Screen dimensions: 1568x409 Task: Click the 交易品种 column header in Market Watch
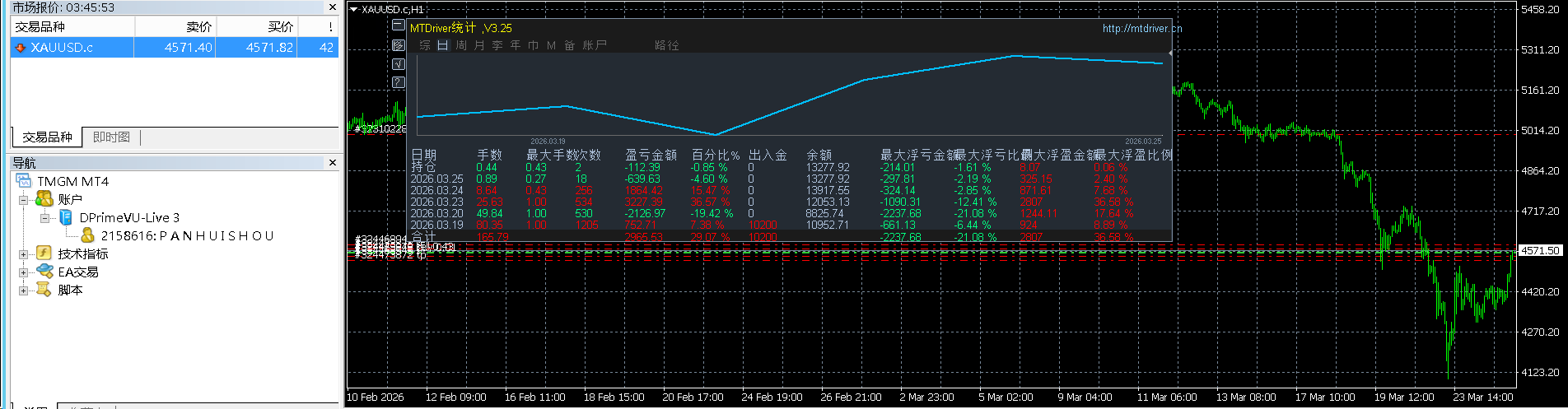point(72,26)
